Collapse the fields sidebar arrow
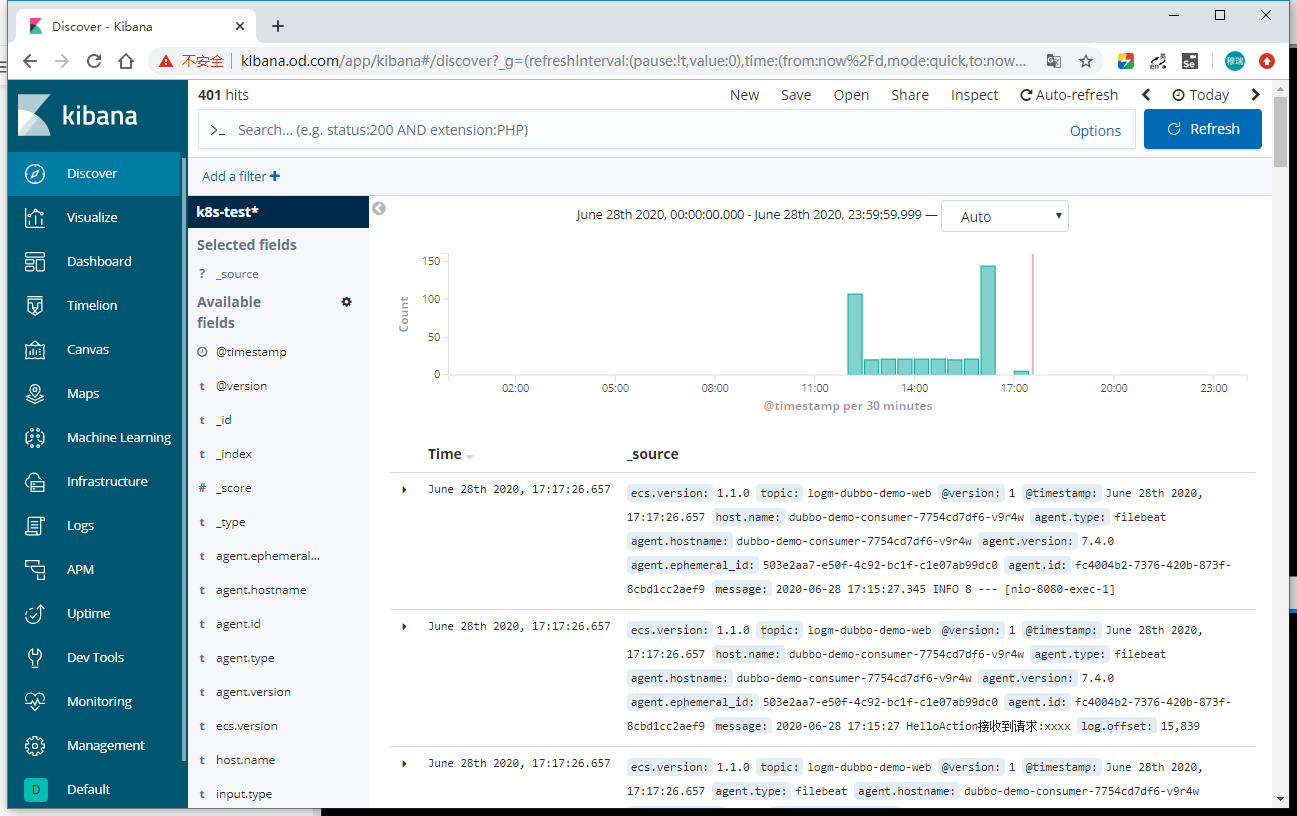This screenshot has width=1297, height=816. pyautogui.click(x=379, y=209)
